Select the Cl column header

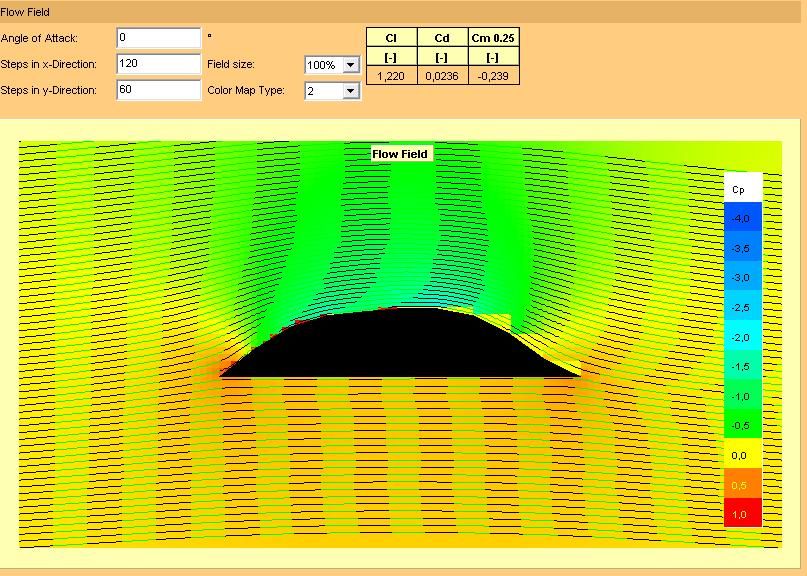(391, 38)
